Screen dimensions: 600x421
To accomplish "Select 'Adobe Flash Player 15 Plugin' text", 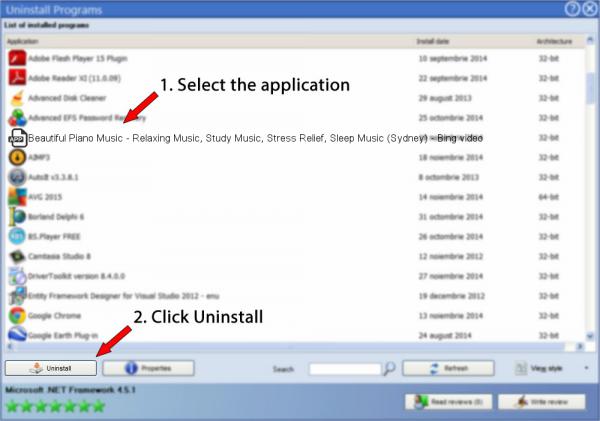I will point(78,58).
